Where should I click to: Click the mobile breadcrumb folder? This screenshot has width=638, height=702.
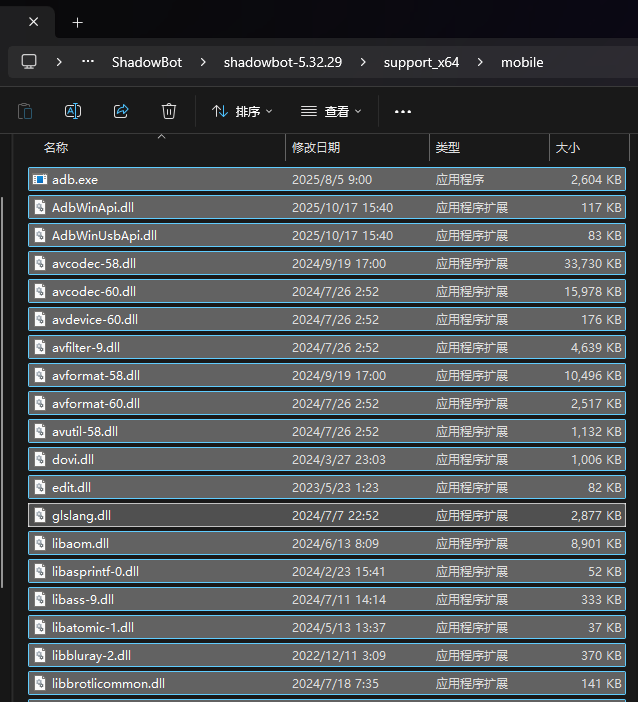tap(522, 62)
